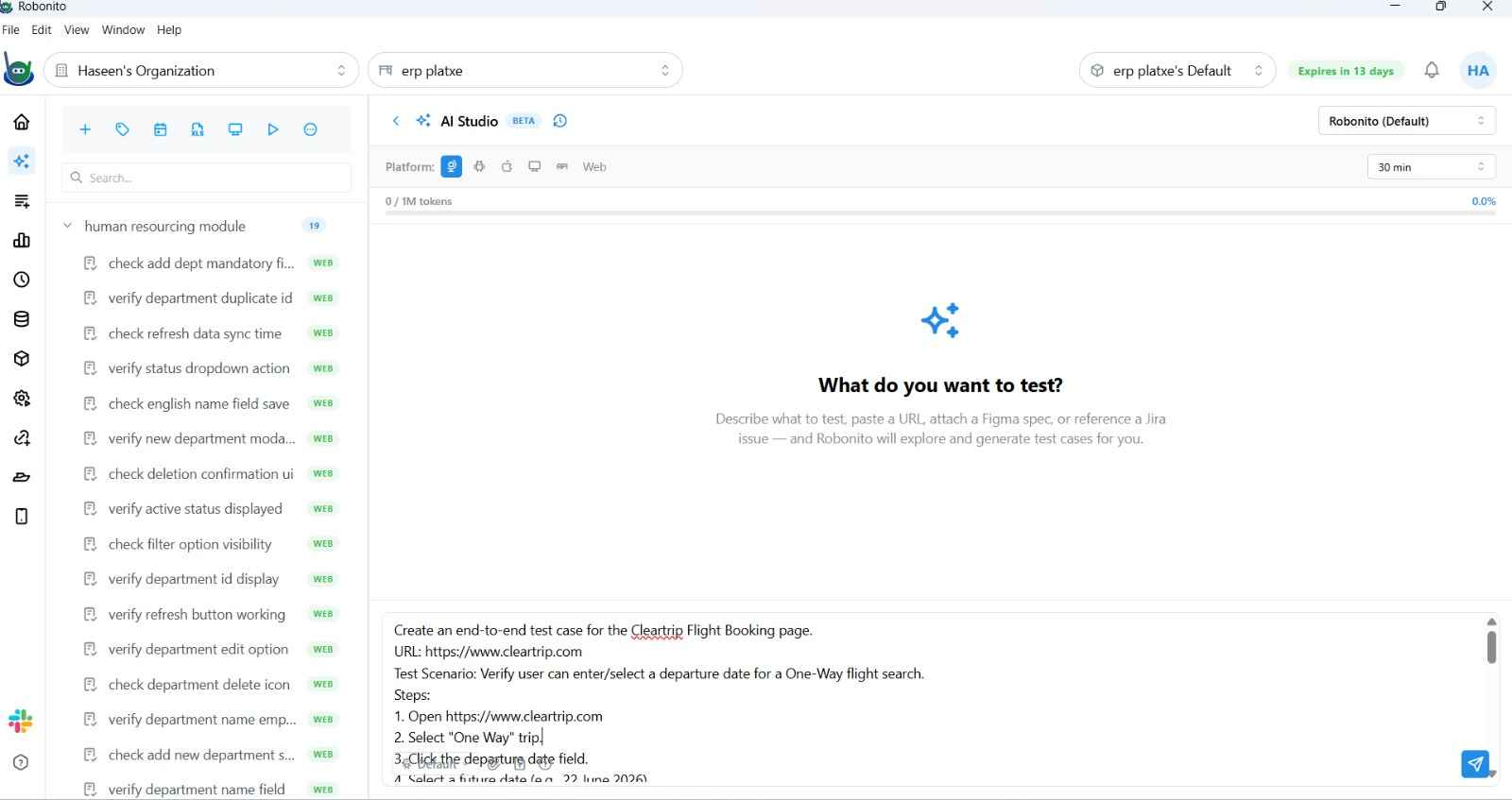Click the send prompt button
Screen dimensions: 1512x800
click(x=1475, y=763)
